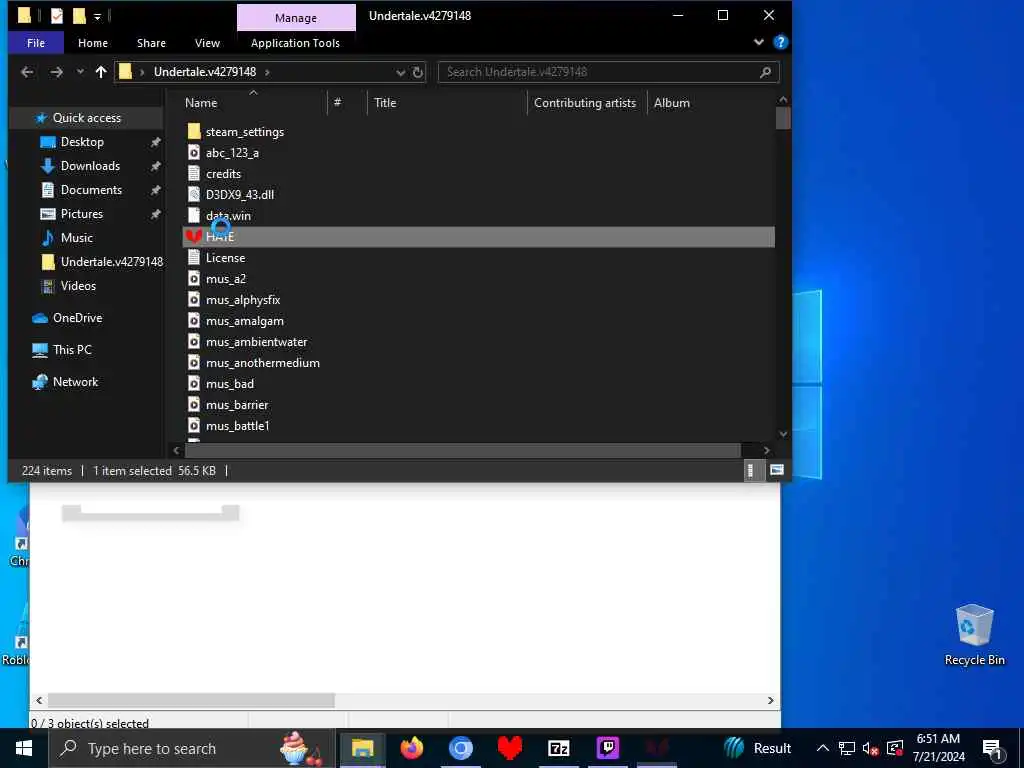The height and width of the screenshot is (768, 1024).
Task: Select the License file
Action: coord(225,258)
